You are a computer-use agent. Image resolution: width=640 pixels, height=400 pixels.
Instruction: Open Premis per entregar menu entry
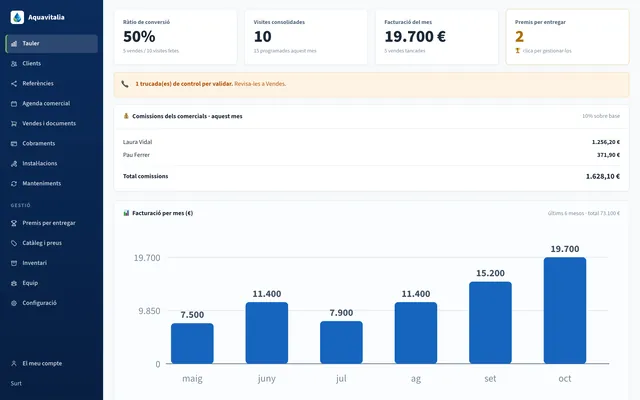pyautogui.click(x=52, y=223)
